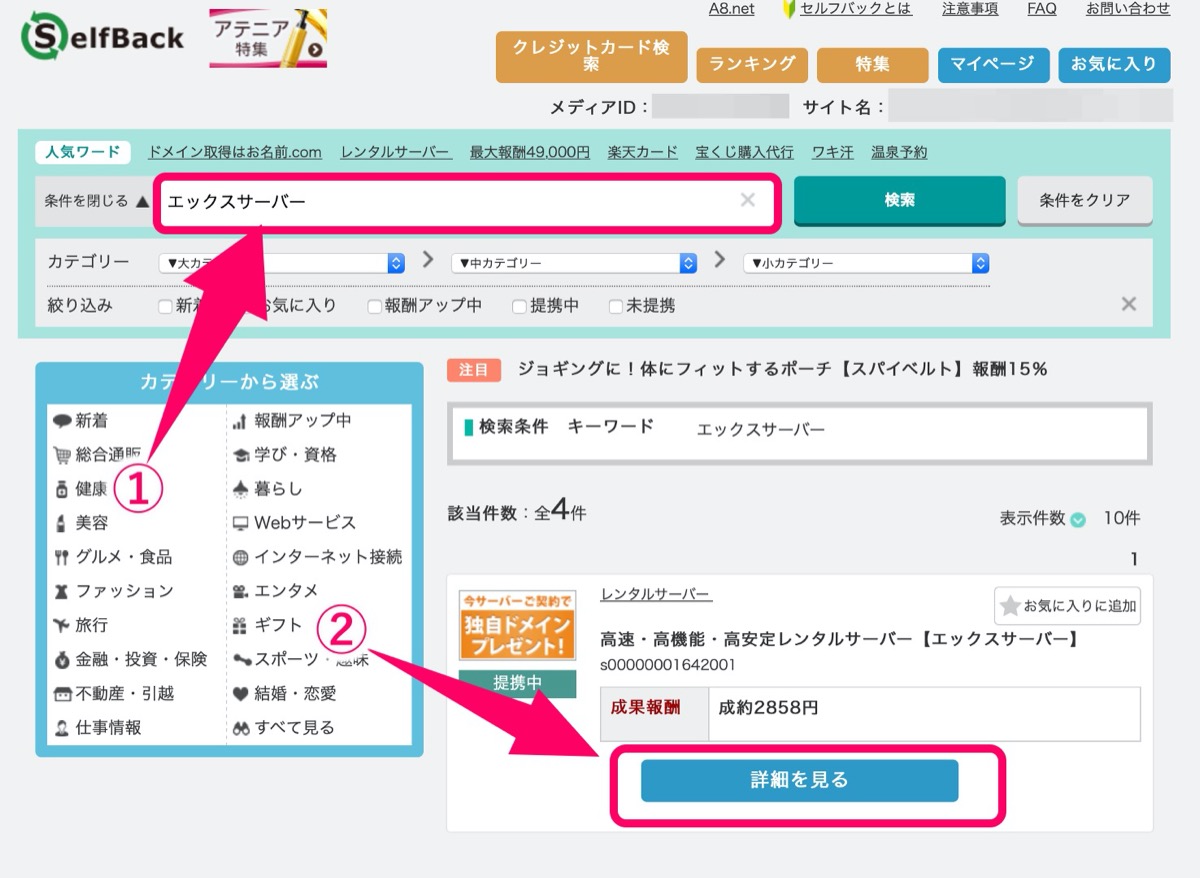Select the Webサービス monitor icon
Screen dimensions: 1200x878
240,523
